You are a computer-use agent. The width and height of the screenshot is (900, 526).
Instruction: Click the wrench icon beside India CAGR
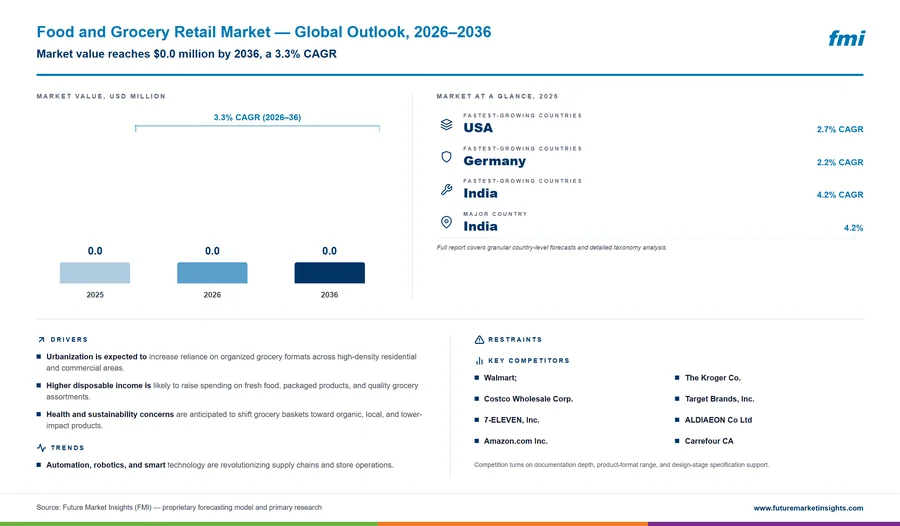(x=446, y=189)
